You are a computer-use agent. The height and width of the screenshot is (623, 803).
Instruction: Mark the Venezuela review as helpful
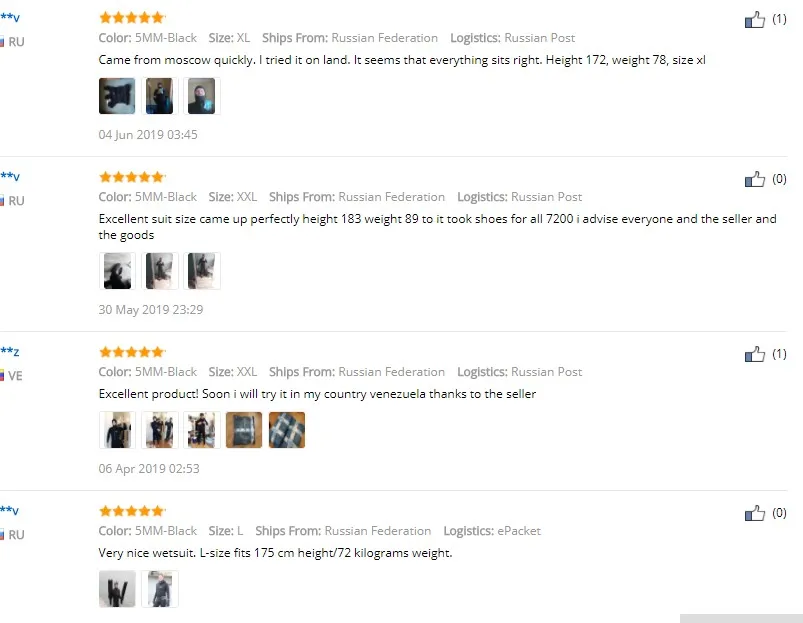point(754,354)
